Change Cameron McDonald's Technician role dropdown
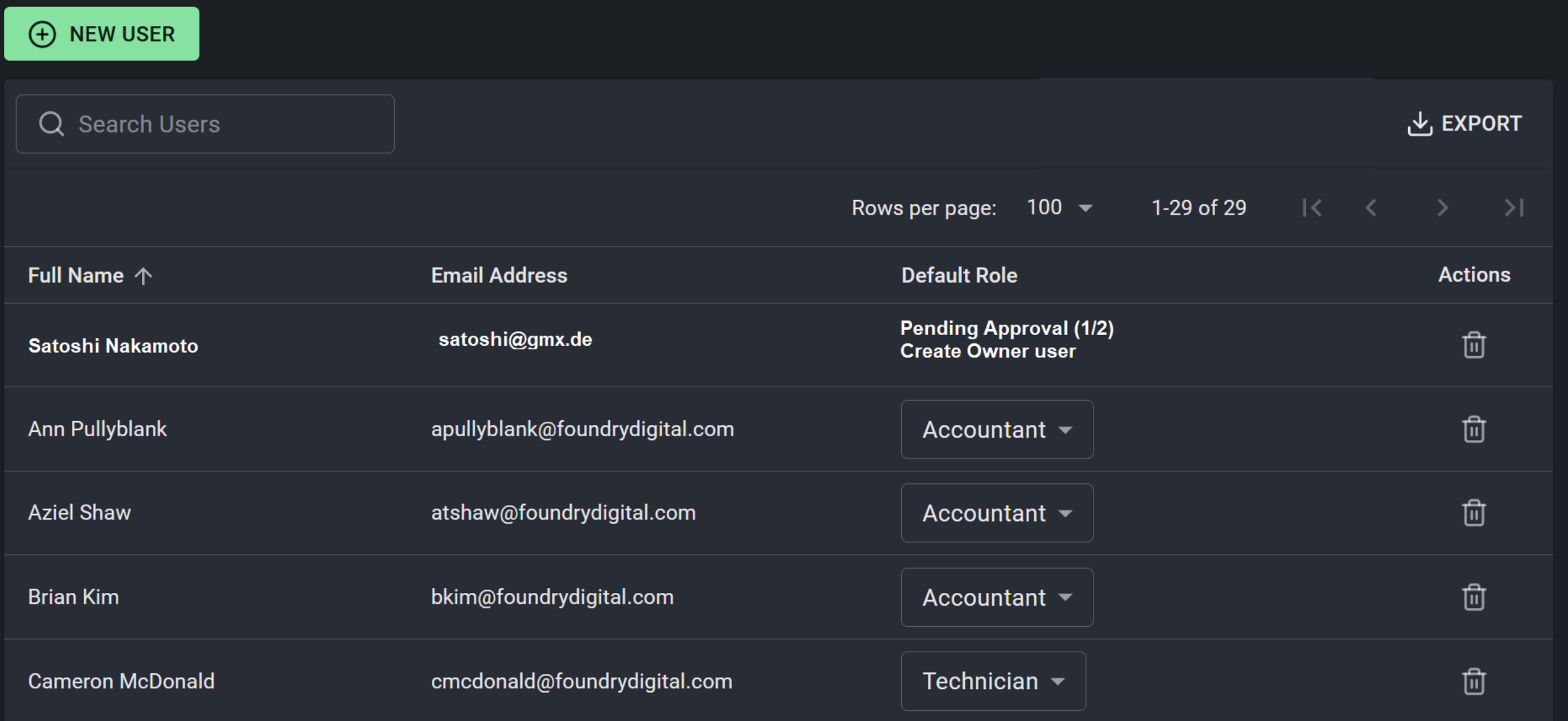Screen dimensions: 1568x721 click(992, 681)
